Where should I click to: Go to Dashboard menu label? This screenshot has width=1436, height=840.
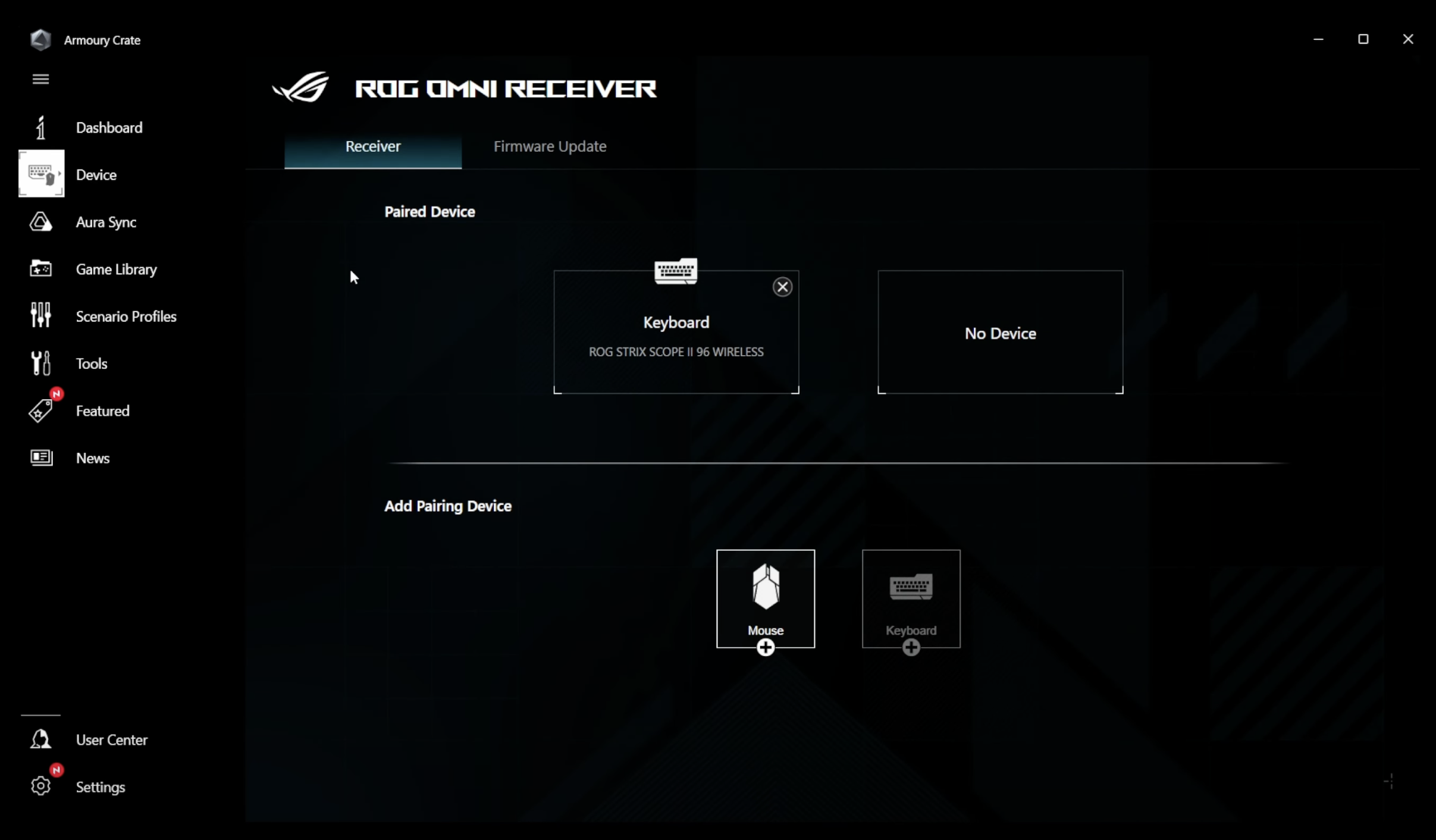(x=109, y=128)
